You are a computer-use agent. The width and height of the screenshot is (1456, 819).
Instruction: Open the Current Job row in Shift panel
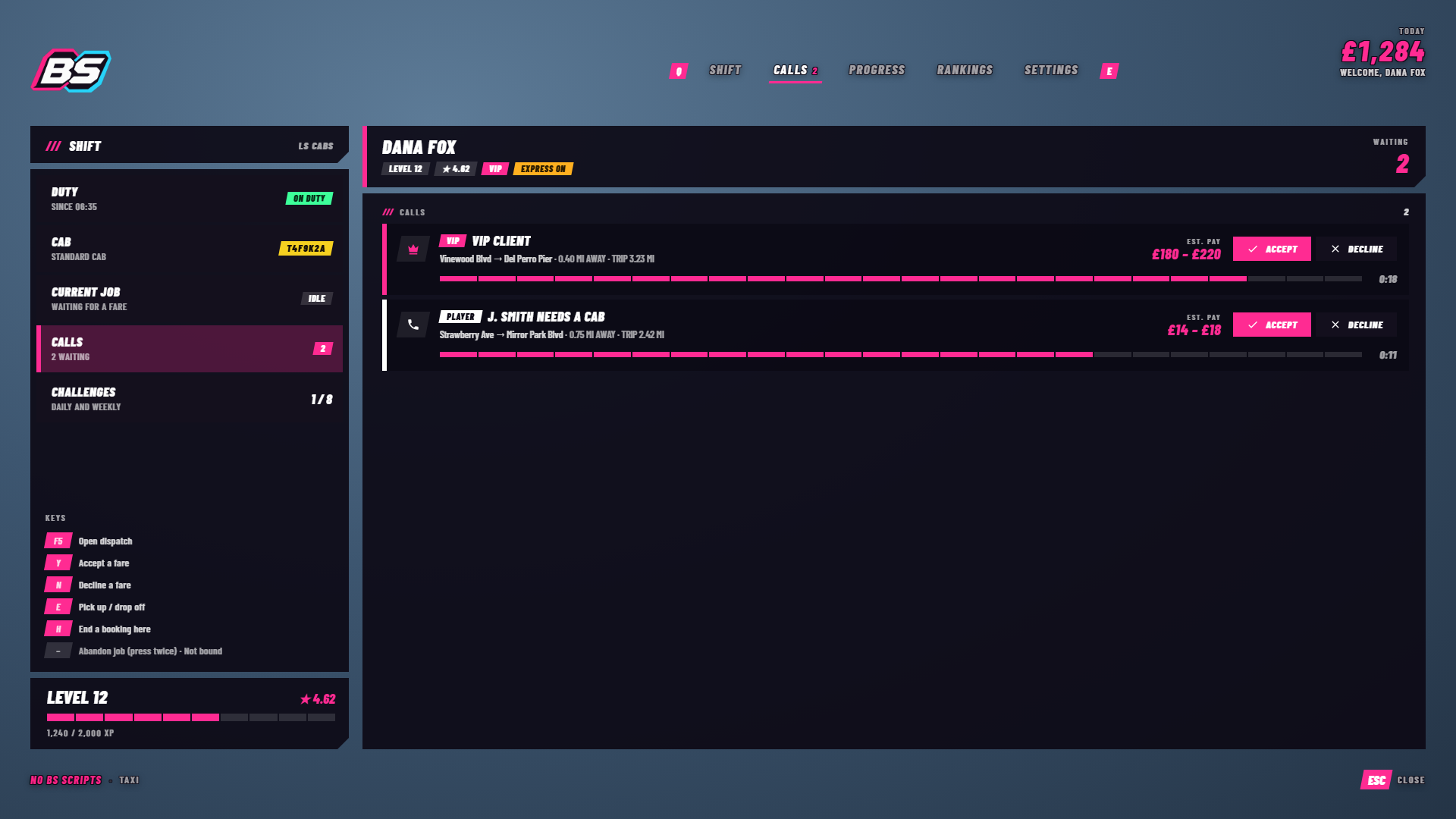(190, 299)
